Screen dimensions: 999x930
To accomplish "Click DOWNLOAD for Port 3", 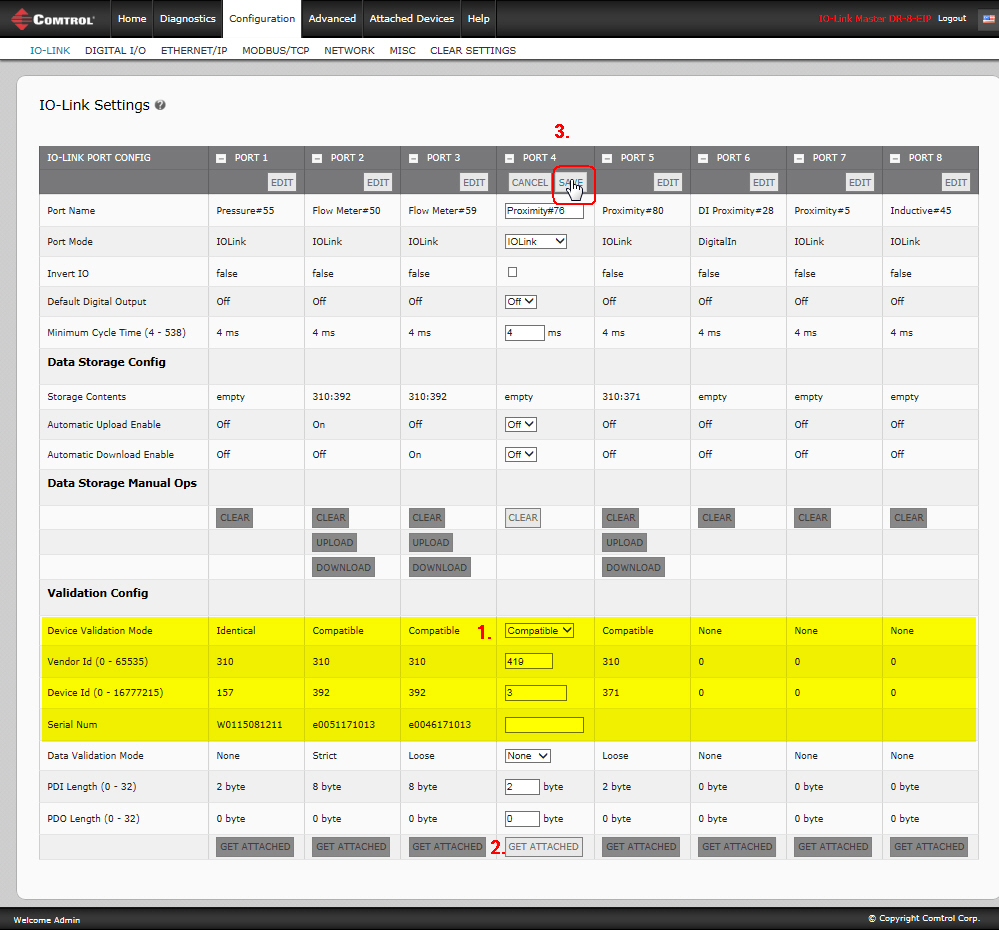I will (440, 568).
